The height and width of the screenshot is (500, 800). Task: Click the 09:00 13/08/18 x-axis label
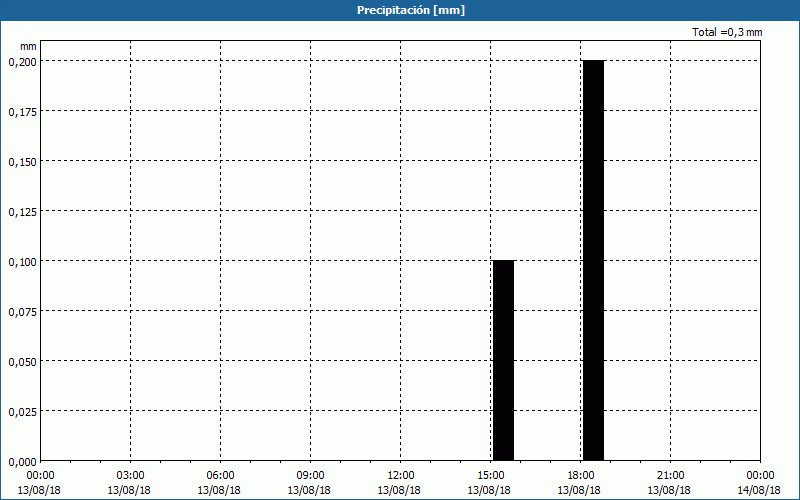click(x=310, y=483)
